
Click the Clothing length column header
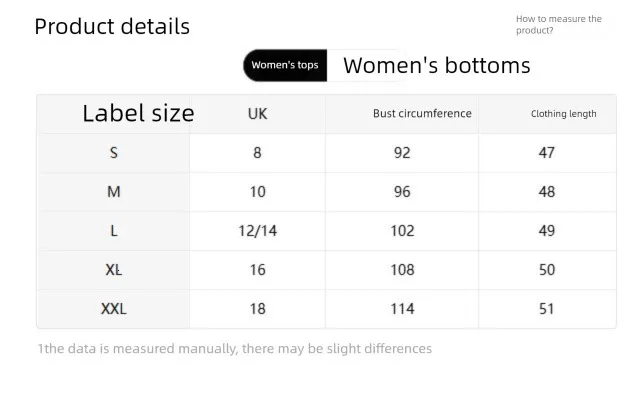pyautogui.click(x=563, y=114)
